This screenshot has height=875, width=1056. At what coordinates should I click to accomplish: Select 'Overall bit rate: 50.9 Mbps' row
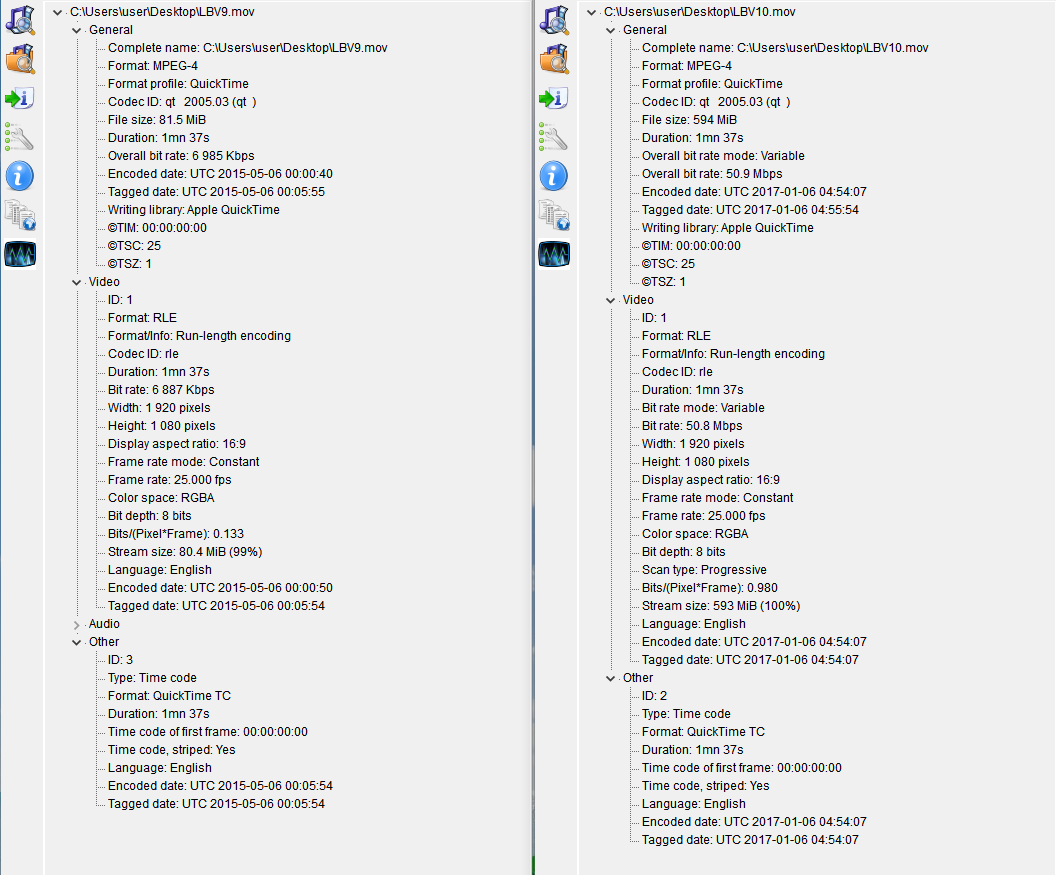click(x=713, y=174)
